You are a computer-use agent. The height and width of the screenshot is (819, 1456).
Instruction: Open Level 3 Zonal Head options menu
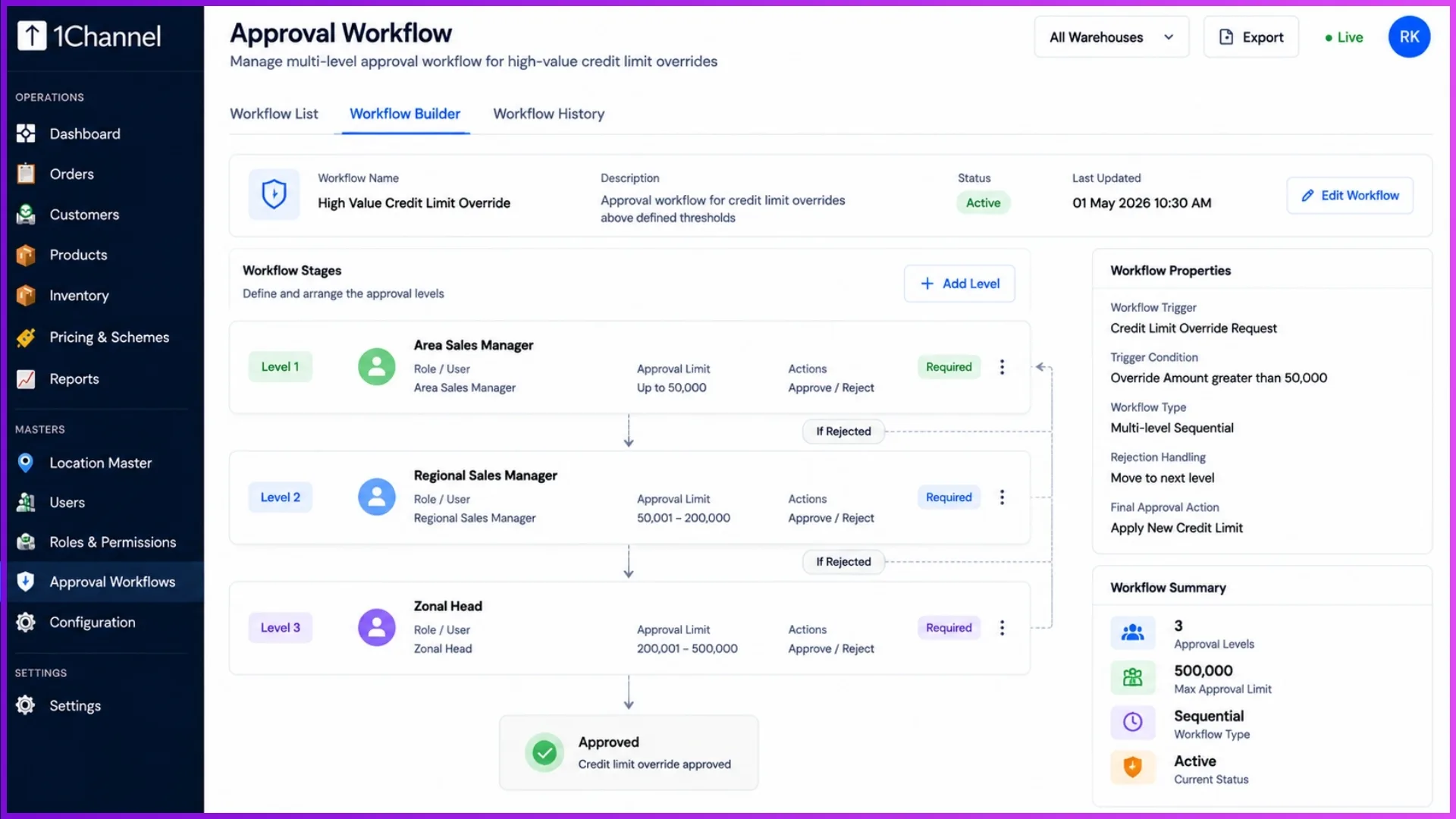pyautogui.click(x=1002, y=628)
